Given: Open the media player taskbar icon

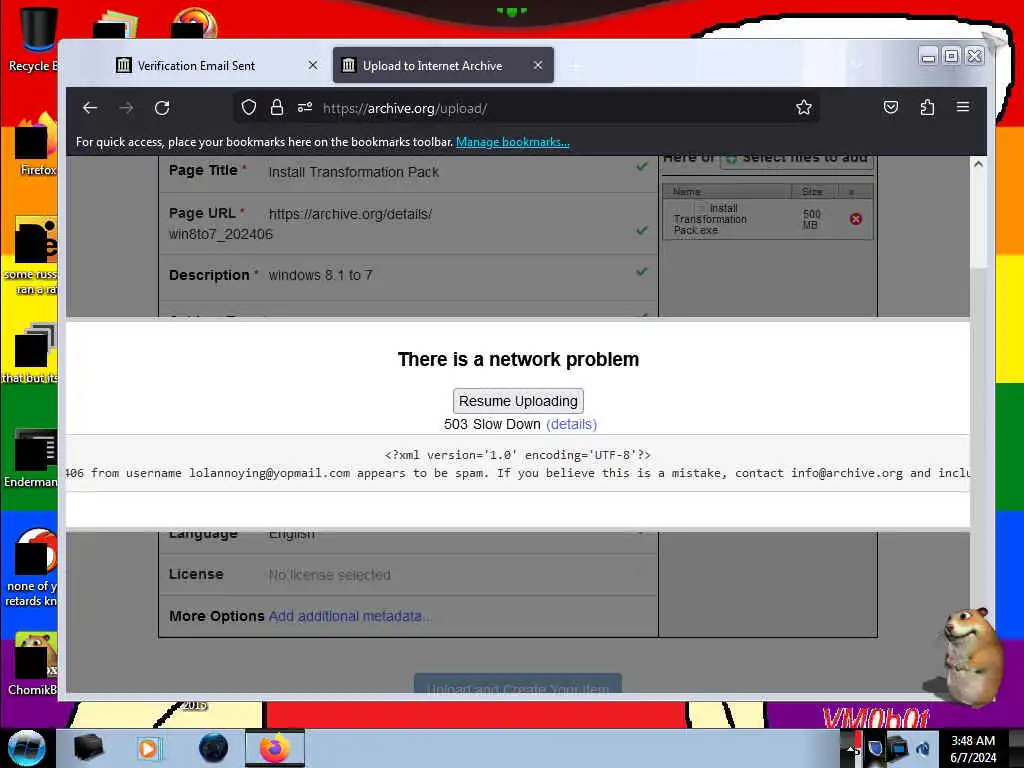Looking at the screenshot, I should click(x=148, y=748).
